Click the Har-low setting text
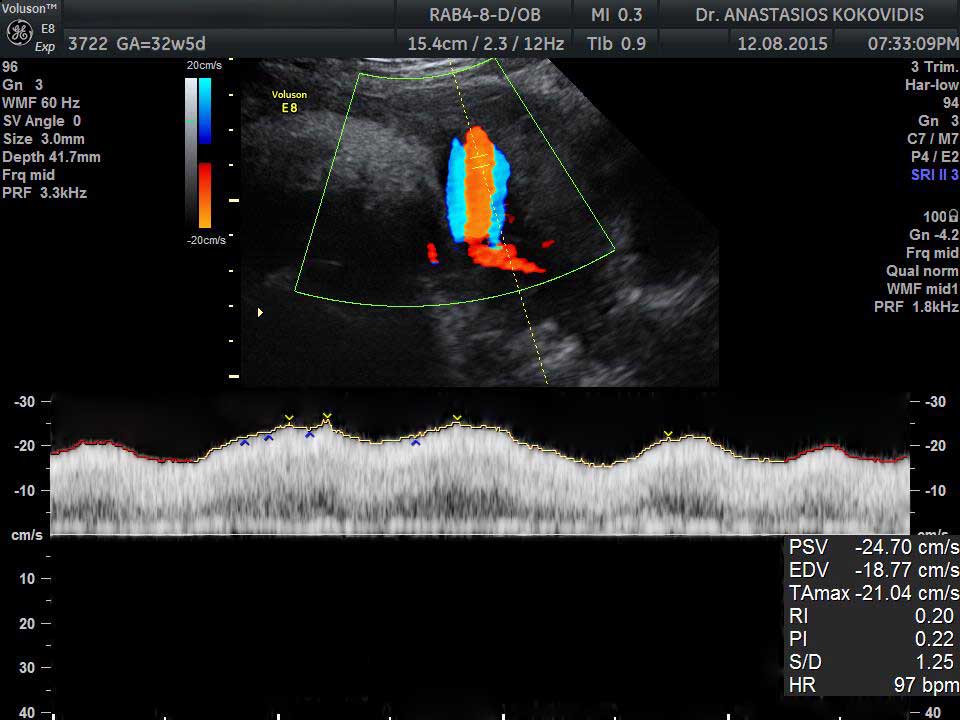This screenshot has width=960, height=720. 932,85
